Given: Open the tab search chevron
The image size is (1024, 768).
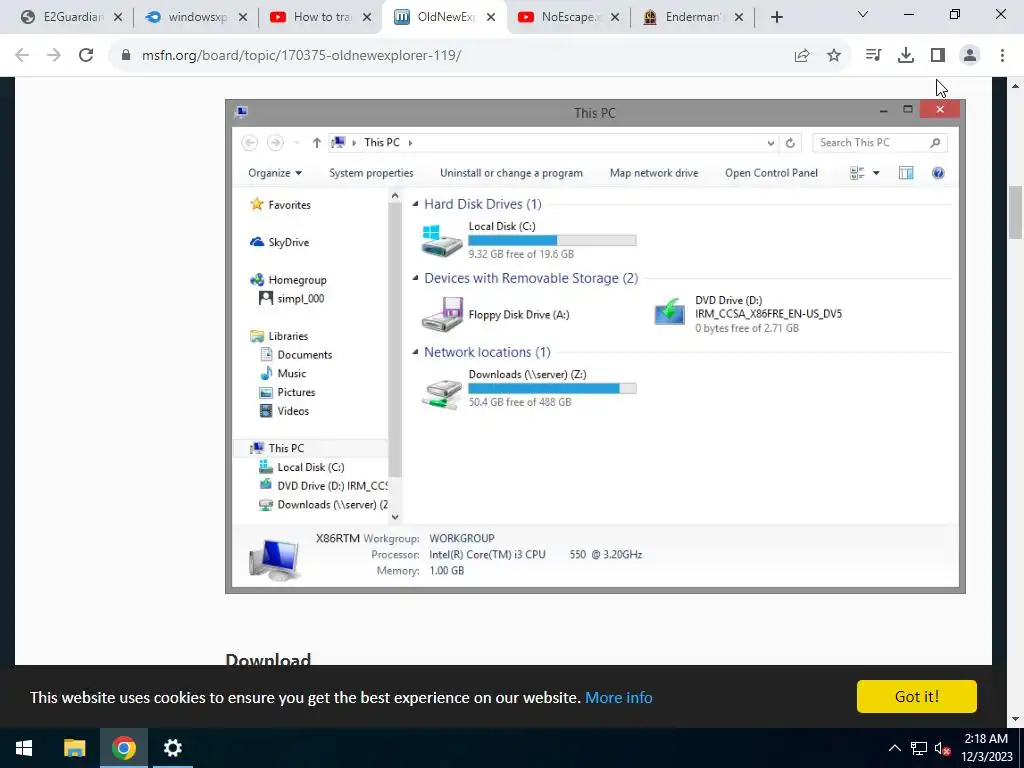Looking at the screenshot, I should 863,14.
